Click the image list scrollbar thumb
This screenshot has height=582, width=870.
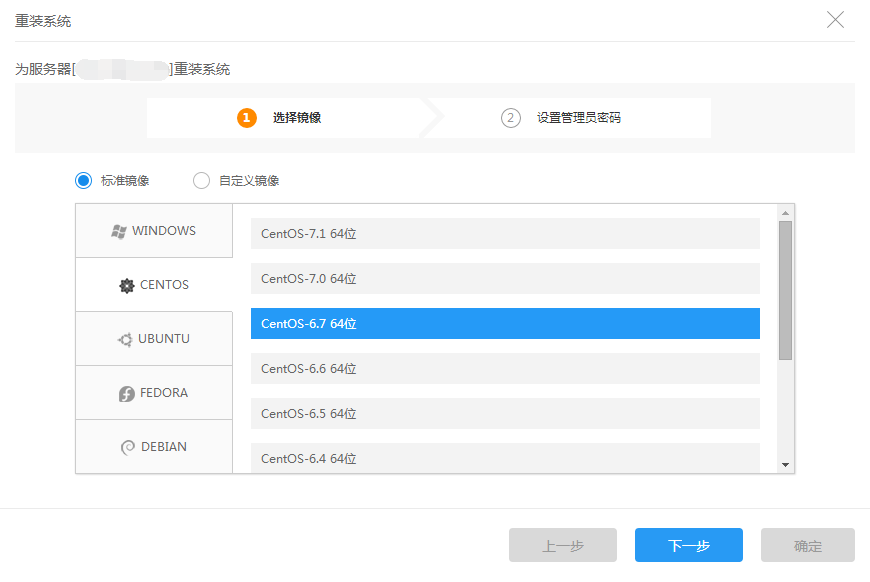(x=785, y=291)
